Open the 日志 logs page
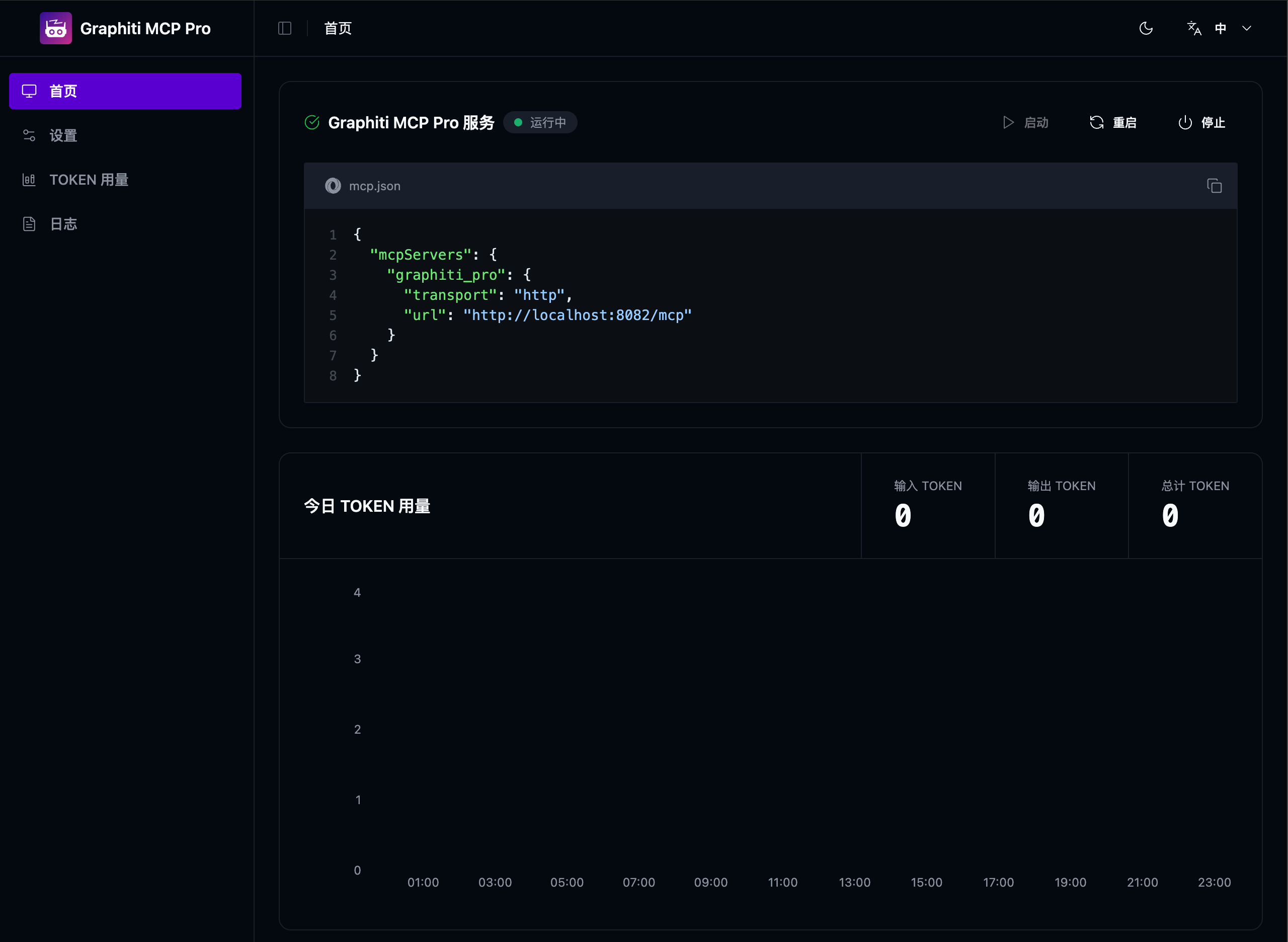This screenshot has width=1288, height=942. (x=125, y=224)
